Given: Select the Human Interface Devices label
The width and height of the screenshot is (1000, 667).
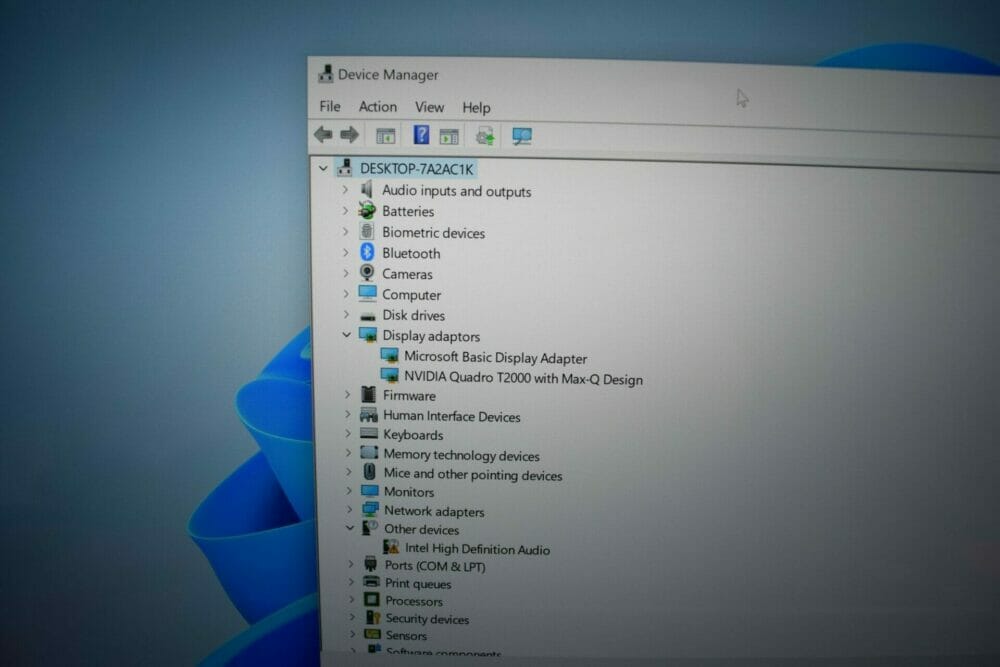Looking at the screenshot, I should point(452,416).
